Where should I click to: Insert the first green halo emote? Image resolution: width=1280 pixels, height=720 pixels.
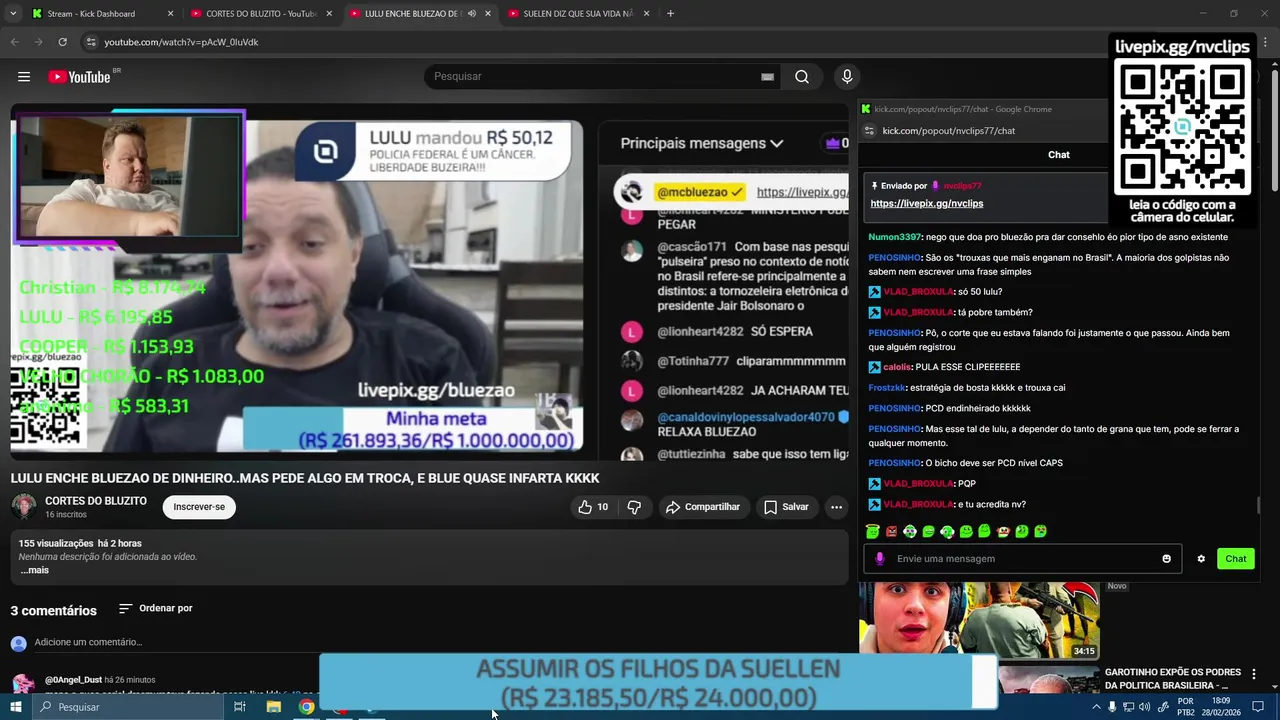(873, 532)
